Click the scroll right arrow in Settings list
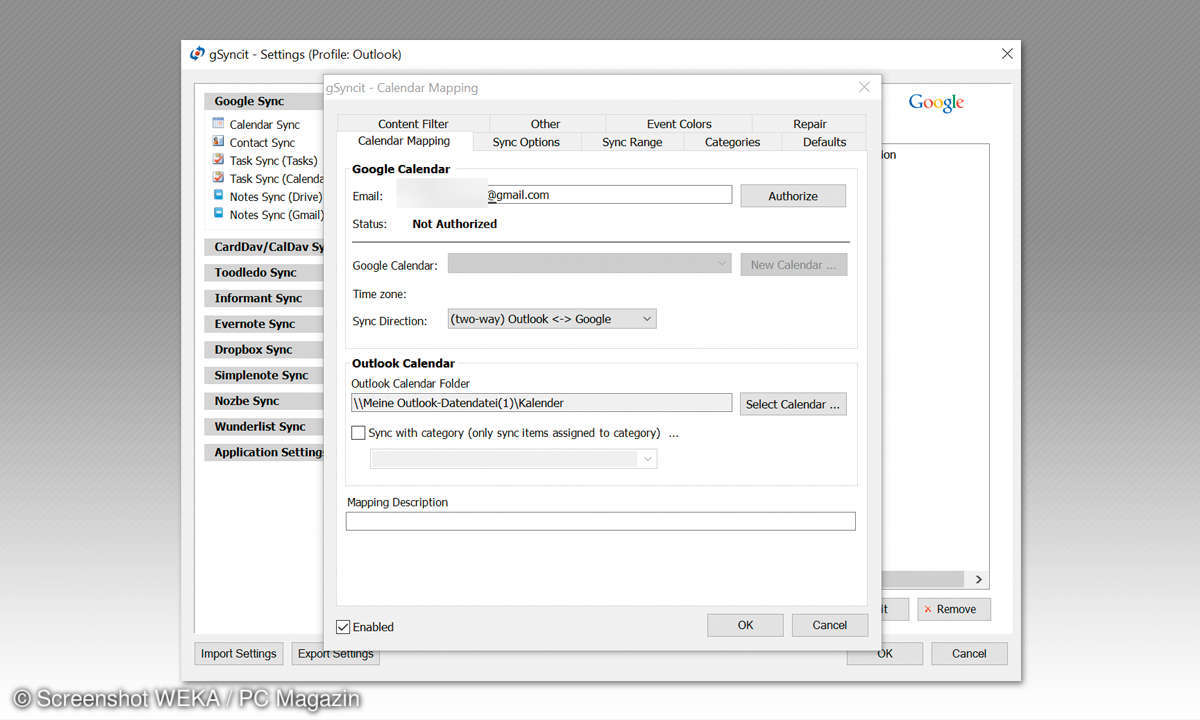 978,579
